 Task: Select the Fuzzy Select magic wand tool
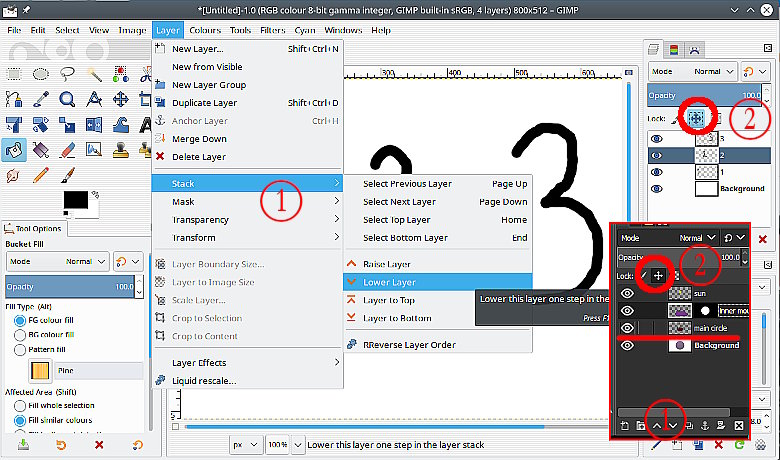click(x=94, y=75)
